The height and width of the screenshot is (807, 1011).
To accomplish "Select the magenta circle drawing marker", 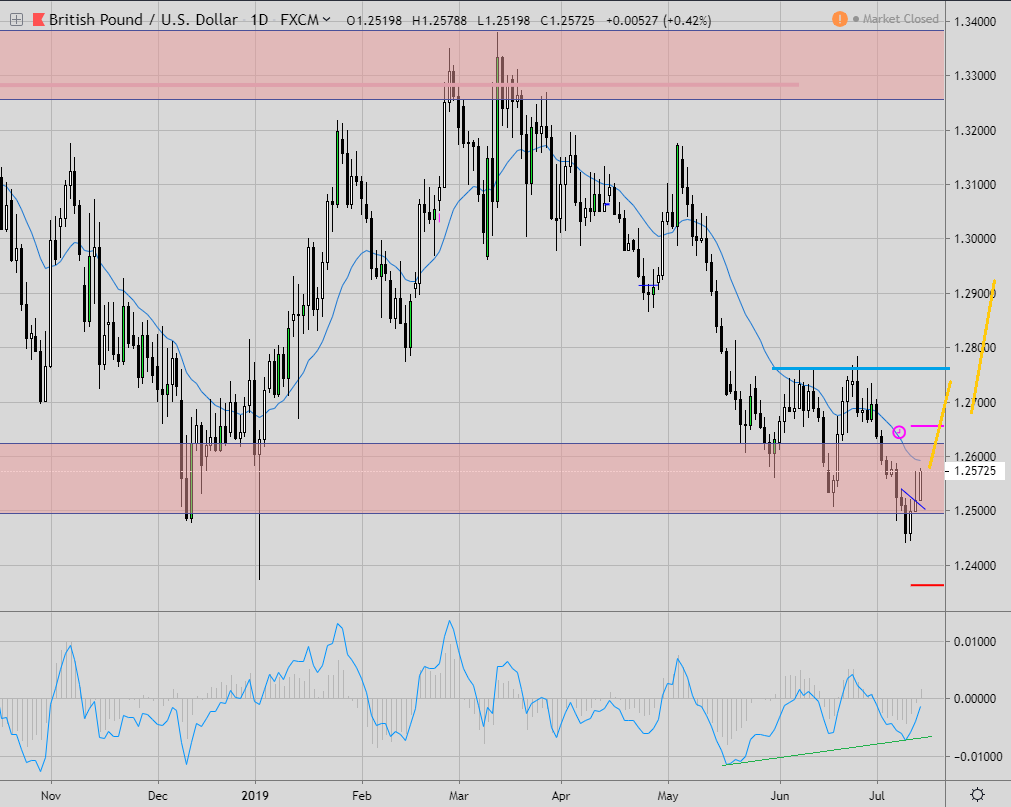I will tap(899, 432).
